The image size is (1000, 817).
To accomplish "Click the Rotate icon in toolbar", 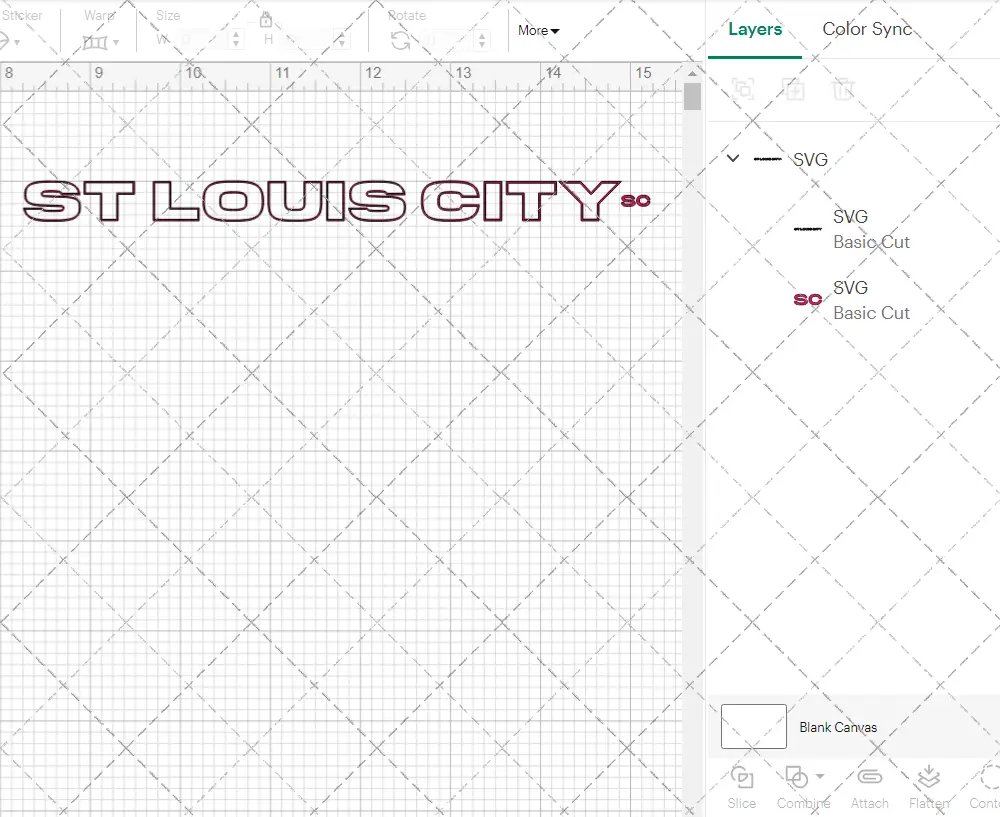I will (400, 41).
